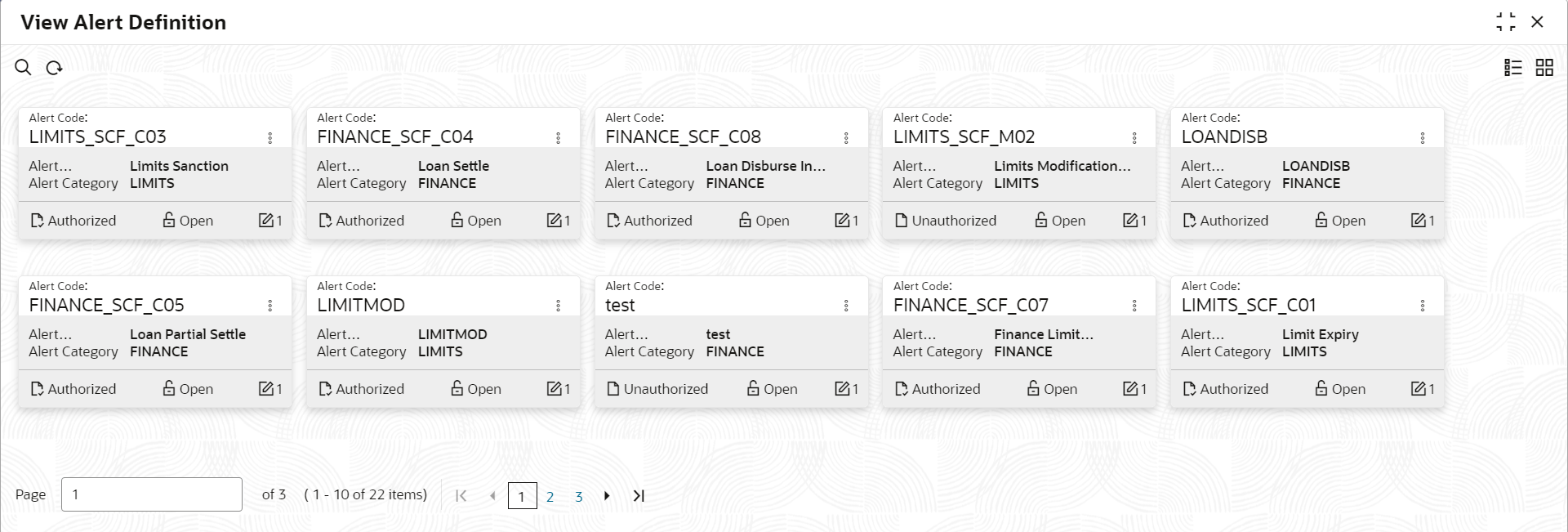The image size is (1568, 532).
Task: Jump to last page of alerts
Action: tap(639, 496)
